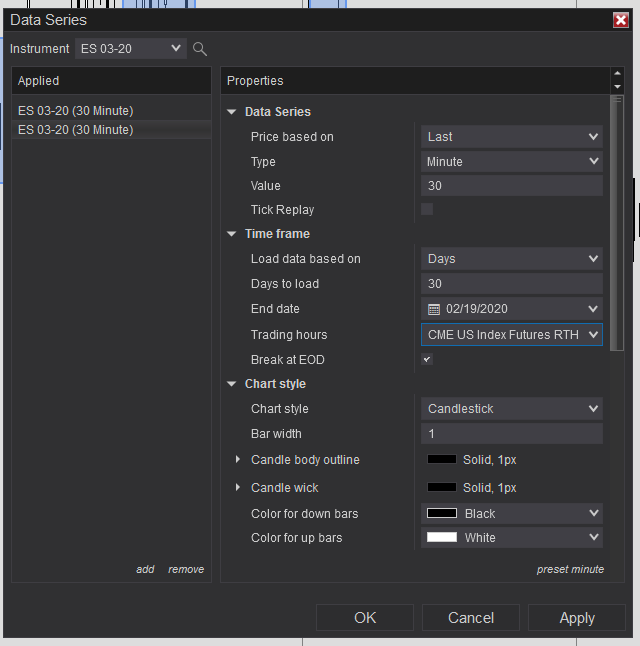Open the Trading hours dropdown
Viewport: 640px width, 646px height.
[511, 335]
